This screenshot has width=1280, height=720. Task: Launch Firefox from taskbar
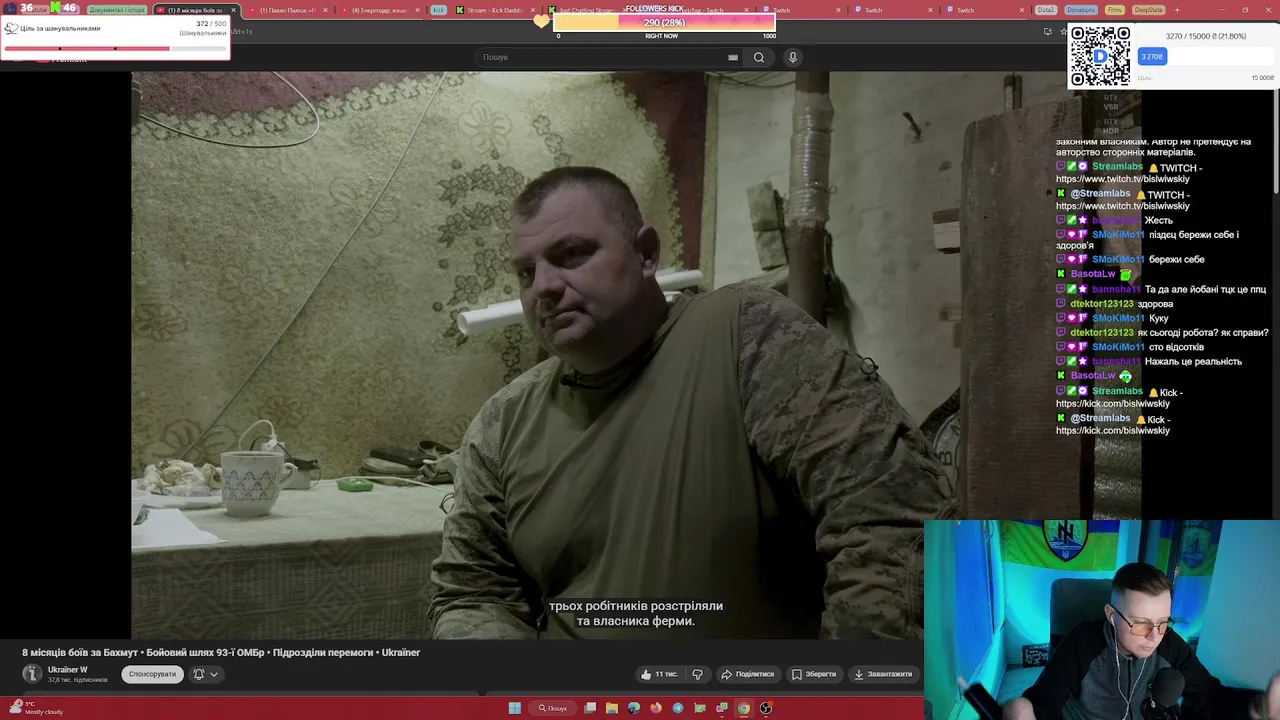click(656, 708)
